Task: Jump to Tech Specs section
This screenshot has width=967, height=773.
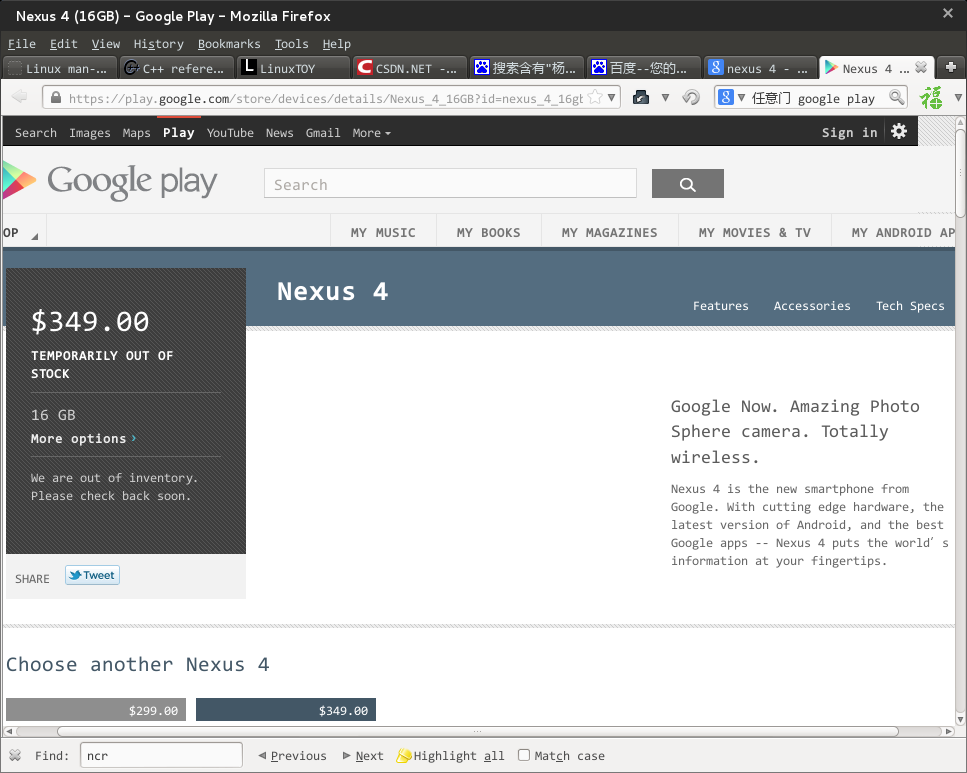Action: click(910, 306)
